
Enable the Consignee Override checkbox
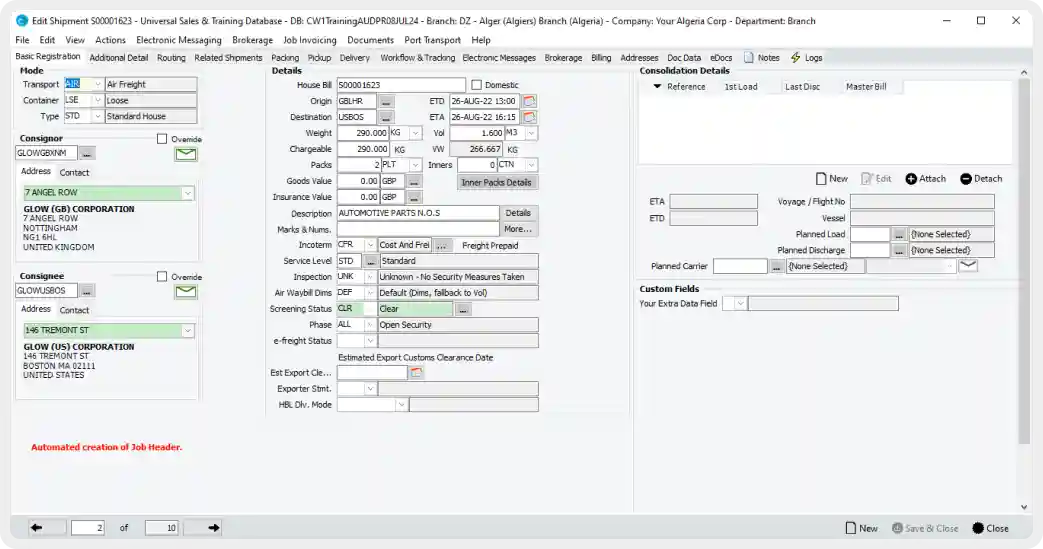[162, 276]
